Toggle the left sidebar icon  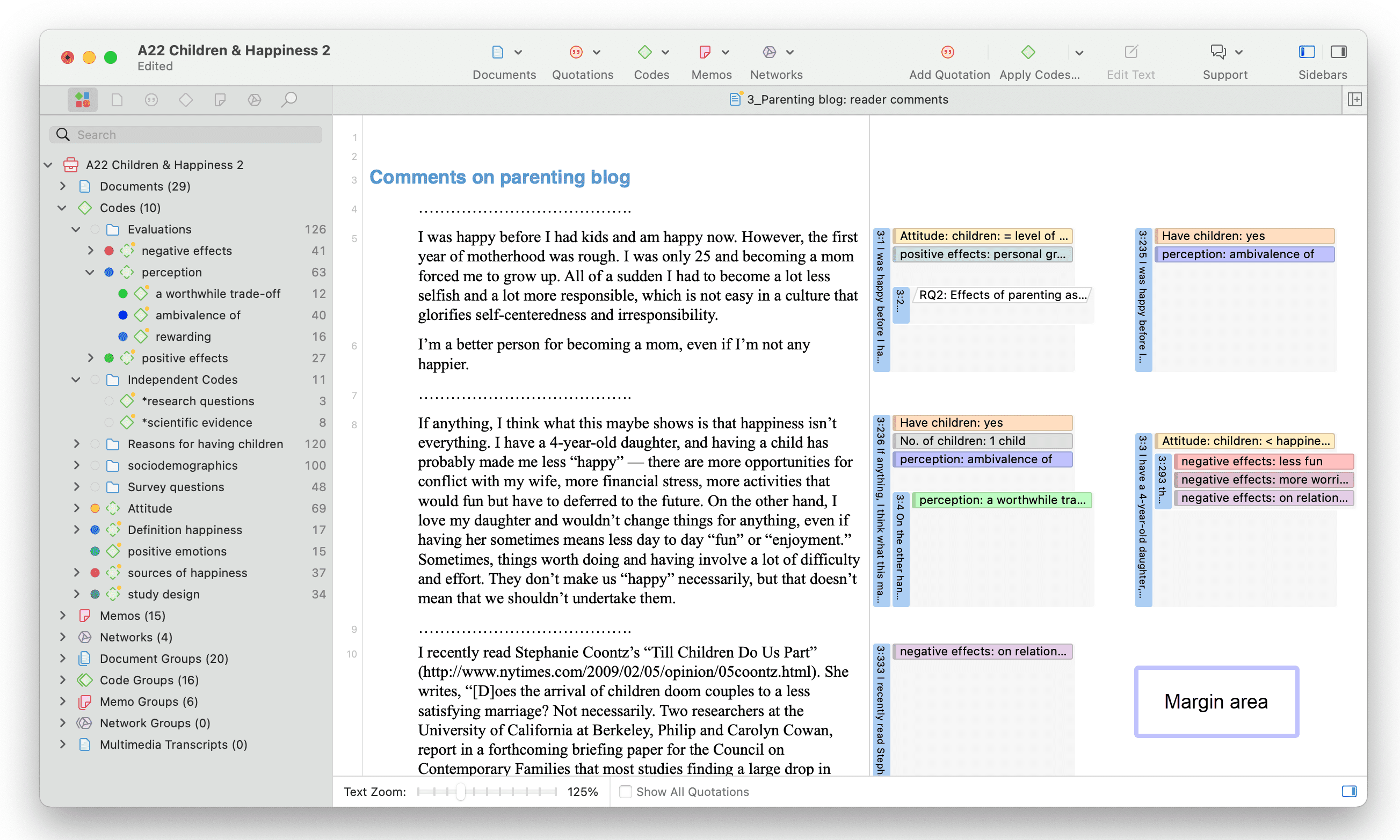pos(1307,52)
